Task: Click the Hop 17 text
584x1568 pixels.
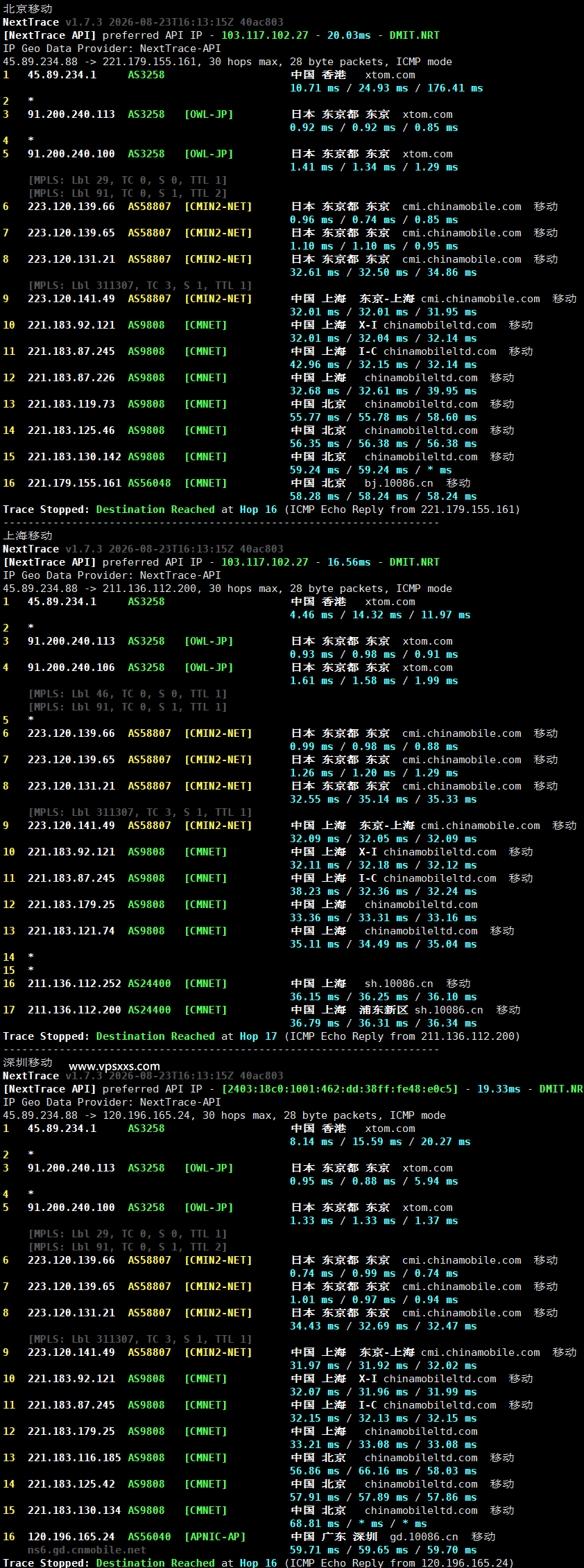Action: [x=258, y=1036]
